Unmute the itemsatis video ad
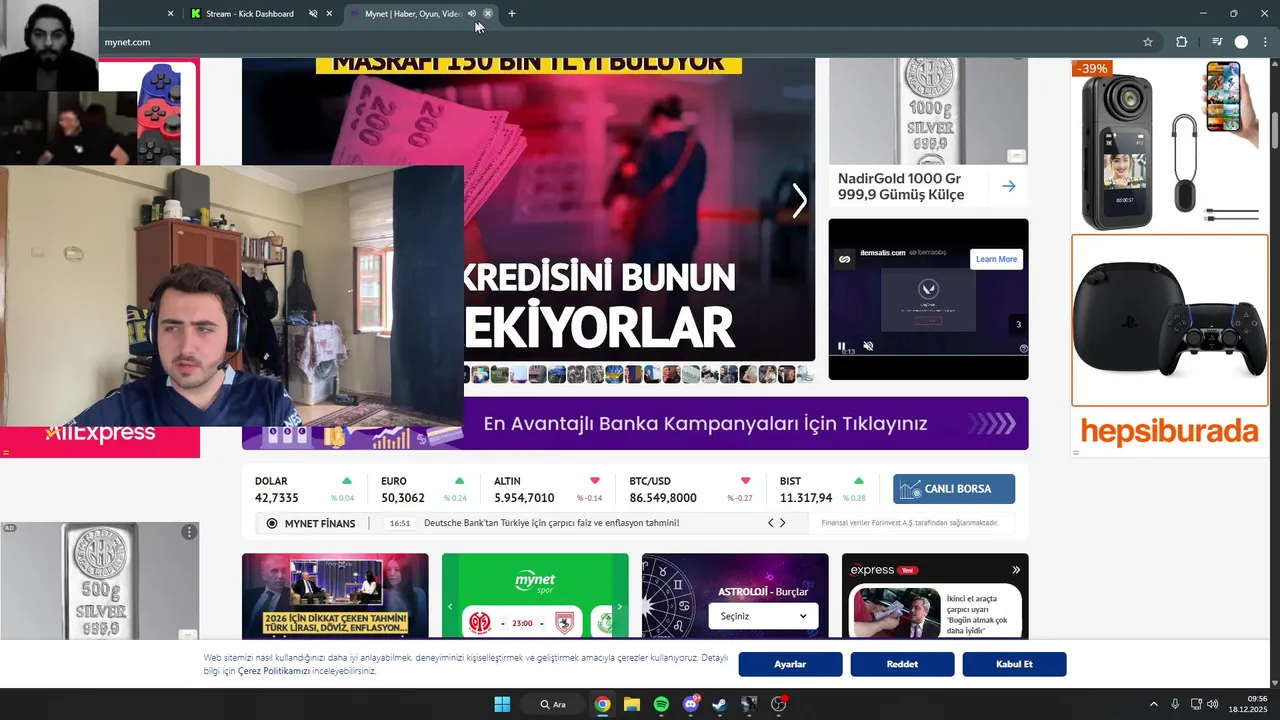 click(x=868, y=345)
